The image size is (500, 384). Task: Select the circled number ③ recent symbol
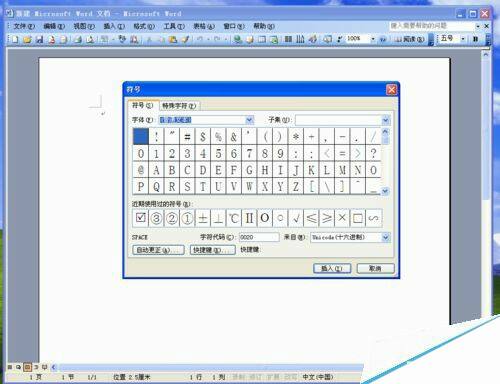(x=156, y=218)
